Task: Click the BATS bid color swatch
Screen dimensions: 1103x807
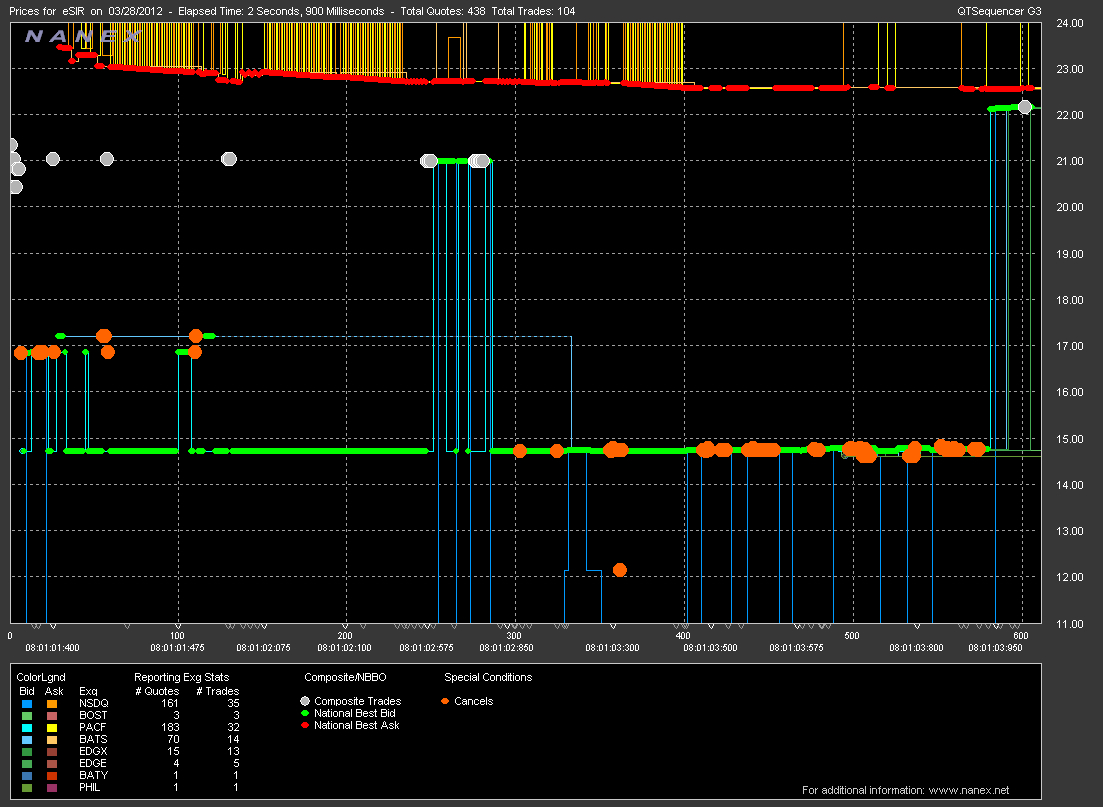Action: 27,739
